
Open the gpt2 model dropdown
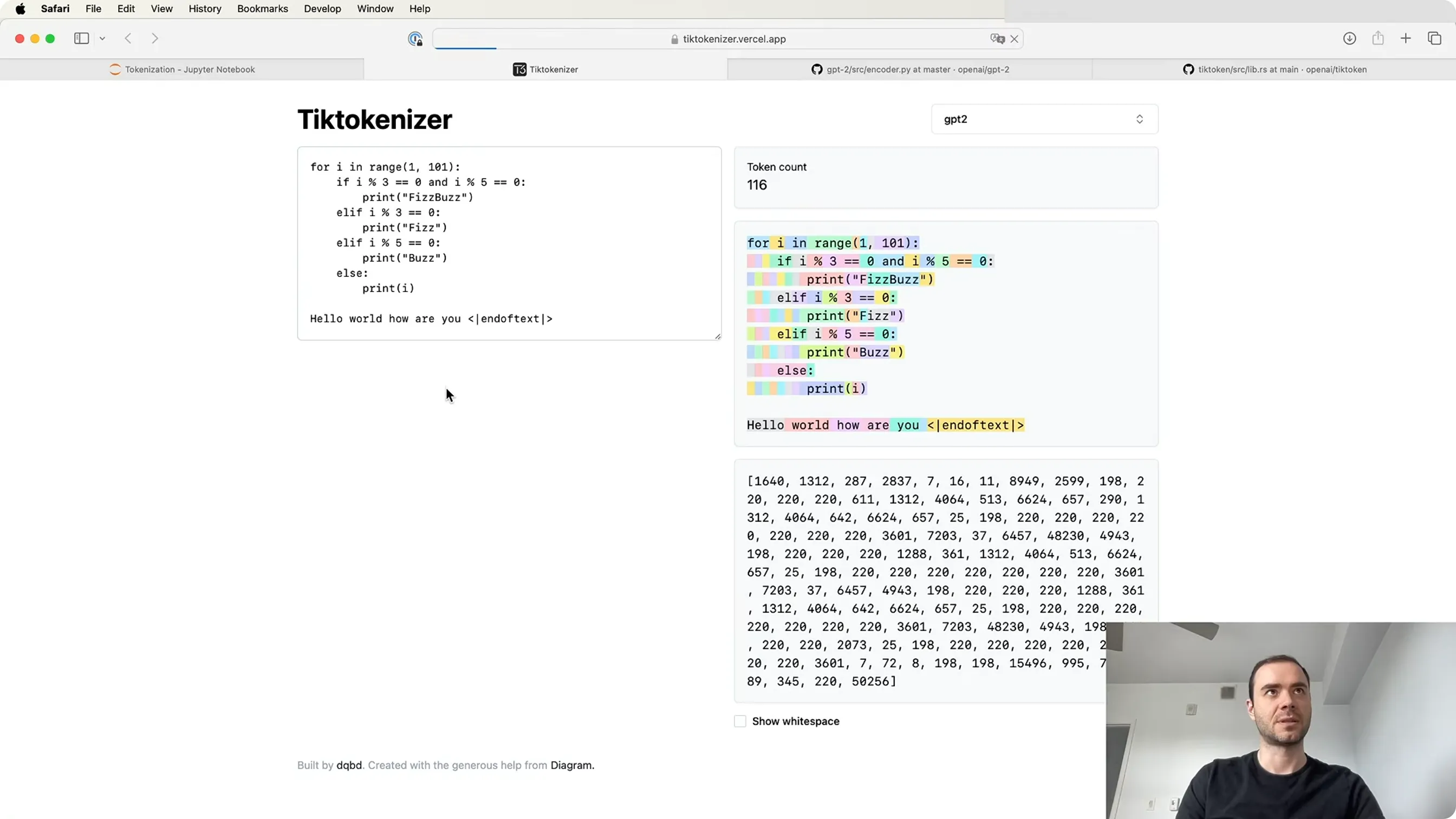[1044, 119]
